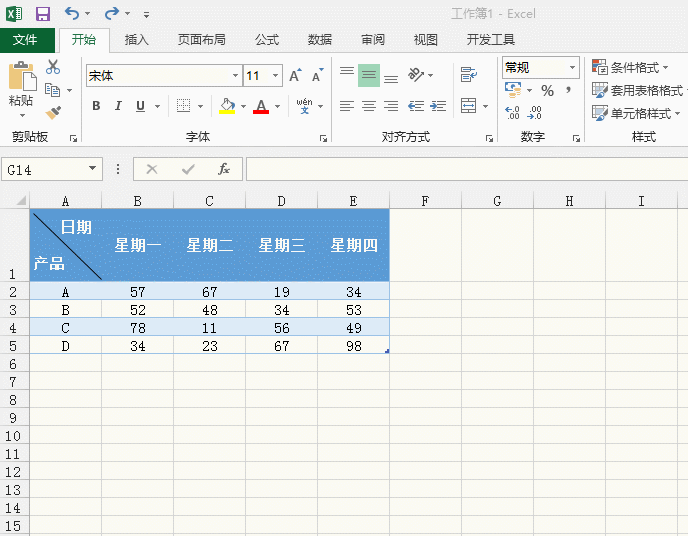Open the wén phonetic guide tool

tap(304, 106)
